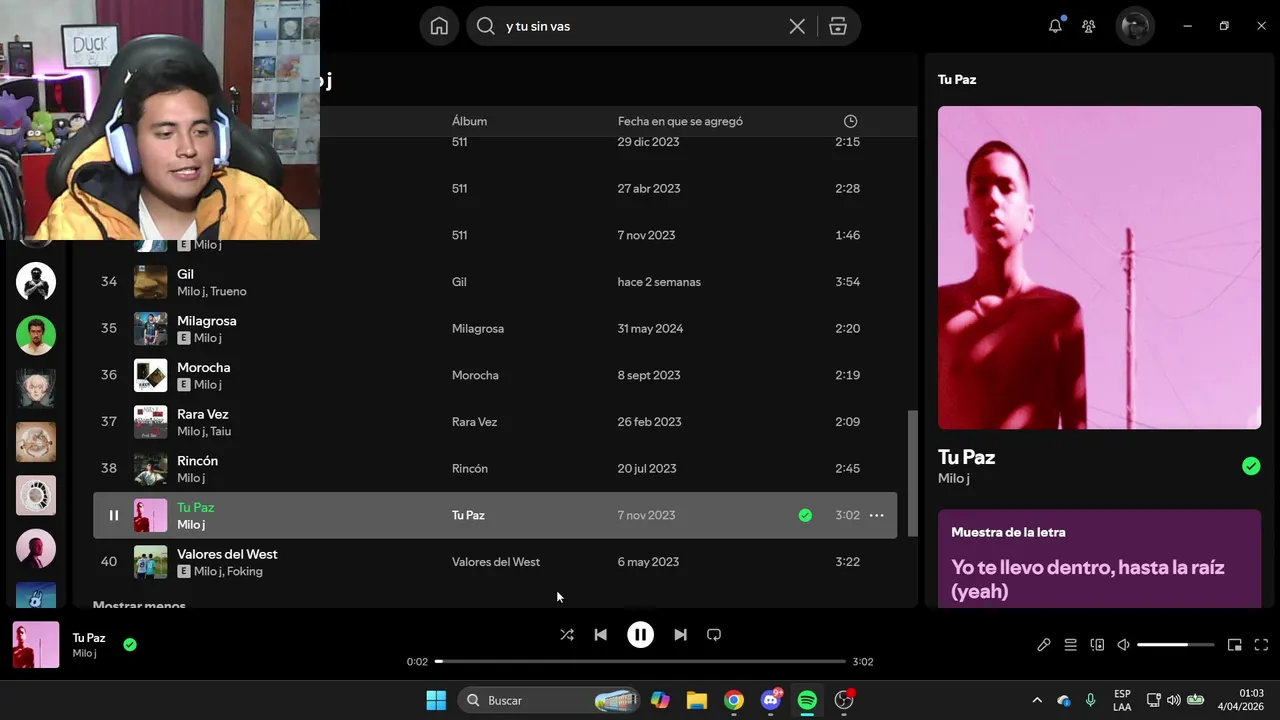Open artist Taiu on Rara Vez row
This screenshot has height=720, width=1280.
pos(220,431)
